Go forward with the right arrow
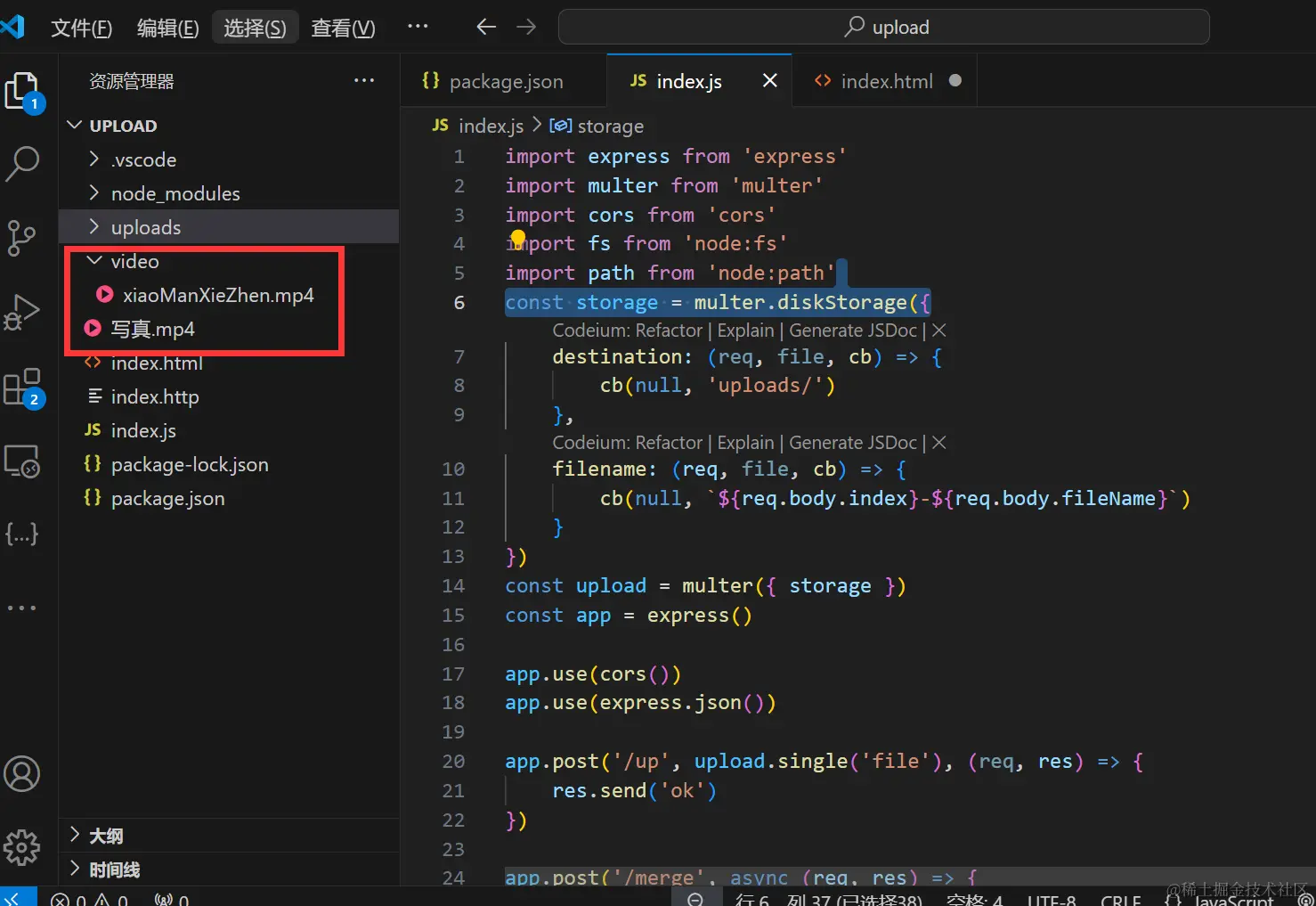This screenshot has width=1316, height=906. coord(526,27)
